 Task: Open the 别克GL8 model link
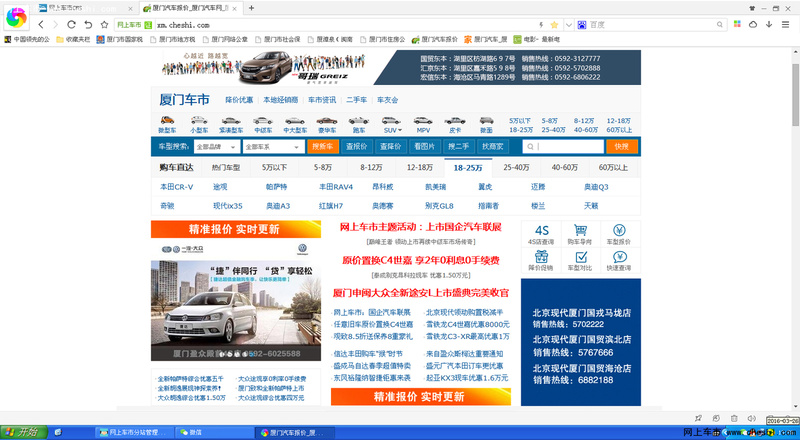[x=439, y=206]
